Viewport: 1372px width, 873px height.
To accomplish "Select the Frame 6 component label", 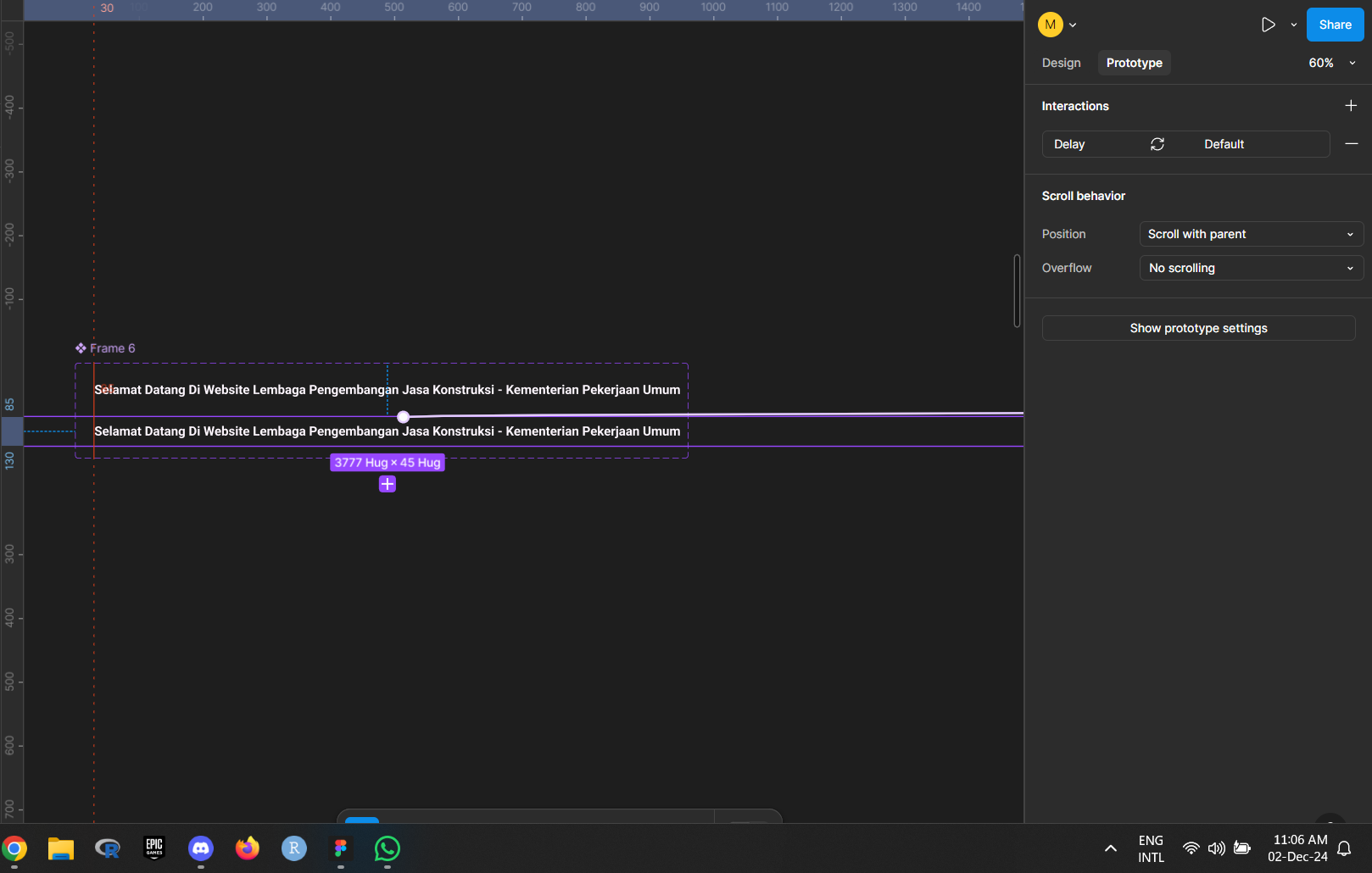I will pyautogui.click(x=105, y=348).
